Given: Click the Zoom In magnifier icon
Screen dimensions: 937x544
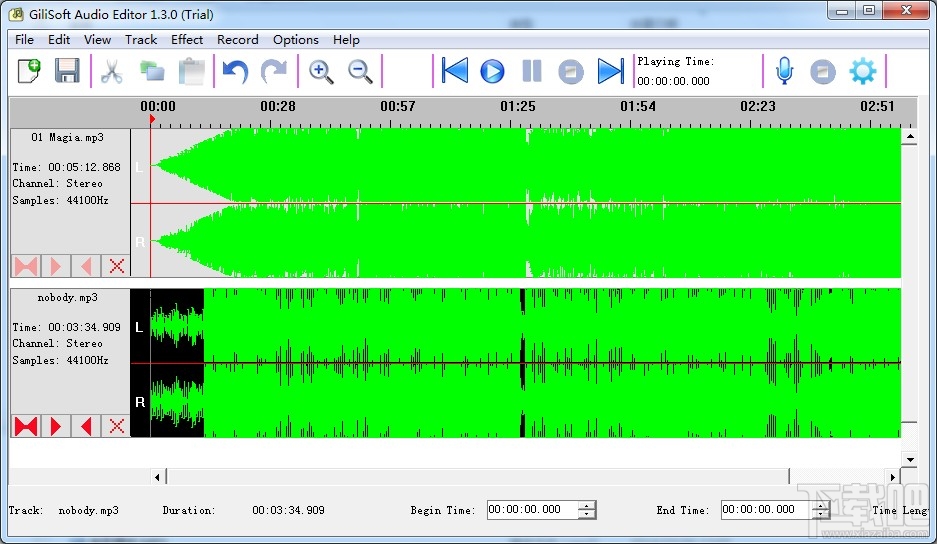Looking at the screenshot, I should (x=321, y=71).
